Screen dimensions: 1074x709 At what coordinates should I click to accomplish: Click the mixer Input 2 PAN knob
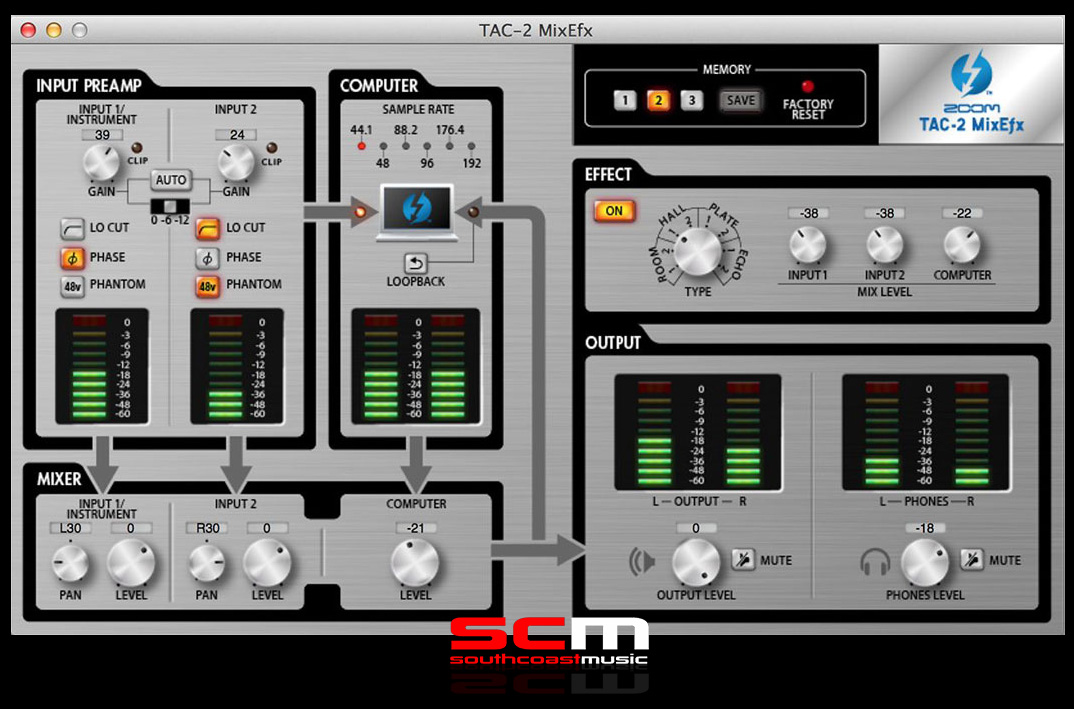click(x=206, y=562)
